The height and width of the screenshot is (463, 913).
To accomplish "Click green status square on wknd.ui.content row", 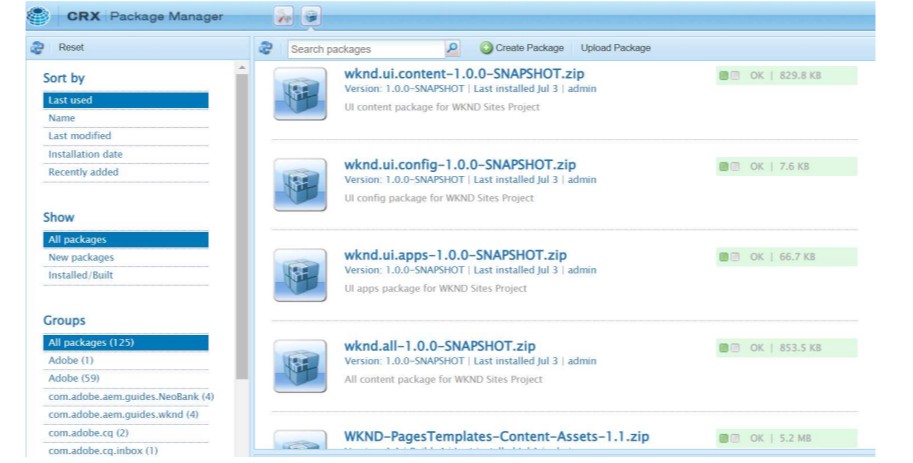I will (x=724, y=76).
